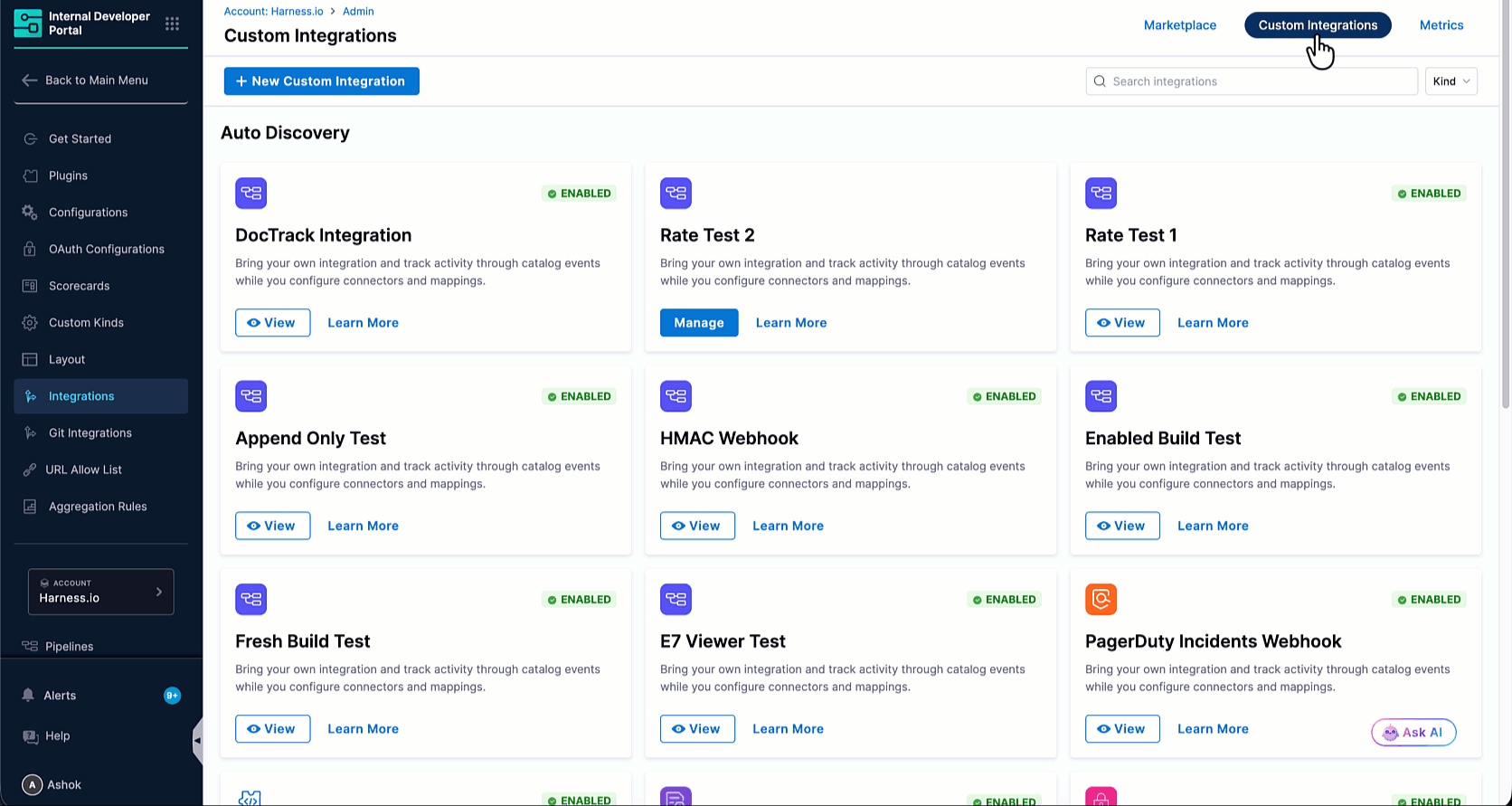Click Learn More on Fresh Build Test
Image resolution: width=1512 pixels, height=806 pixels.
(x=363, y=729)
